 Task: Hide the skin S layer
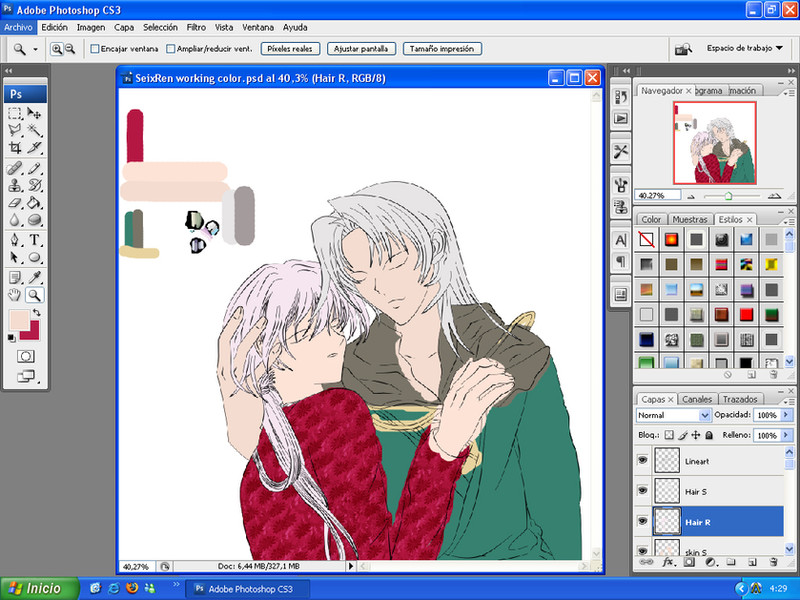pos(643,550)
